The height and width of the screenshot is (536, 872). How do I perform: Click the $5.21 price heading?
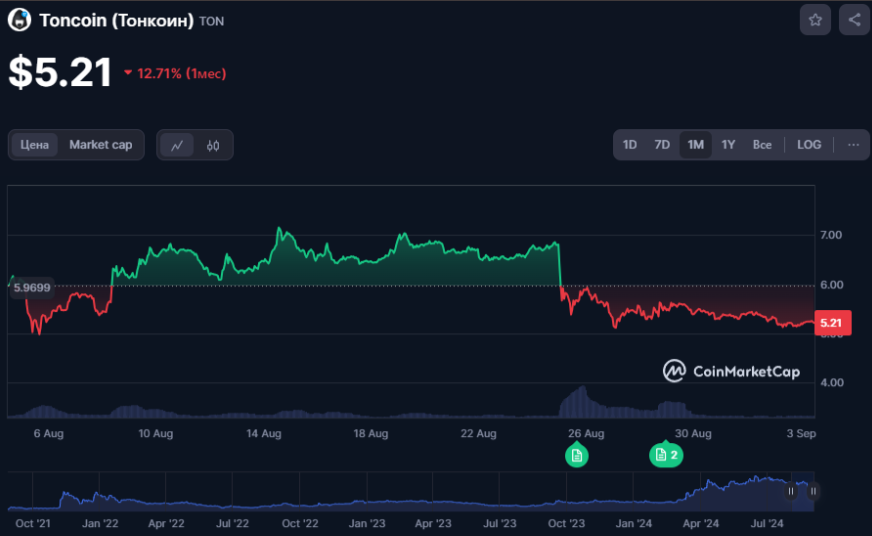[x=60, y=72]
